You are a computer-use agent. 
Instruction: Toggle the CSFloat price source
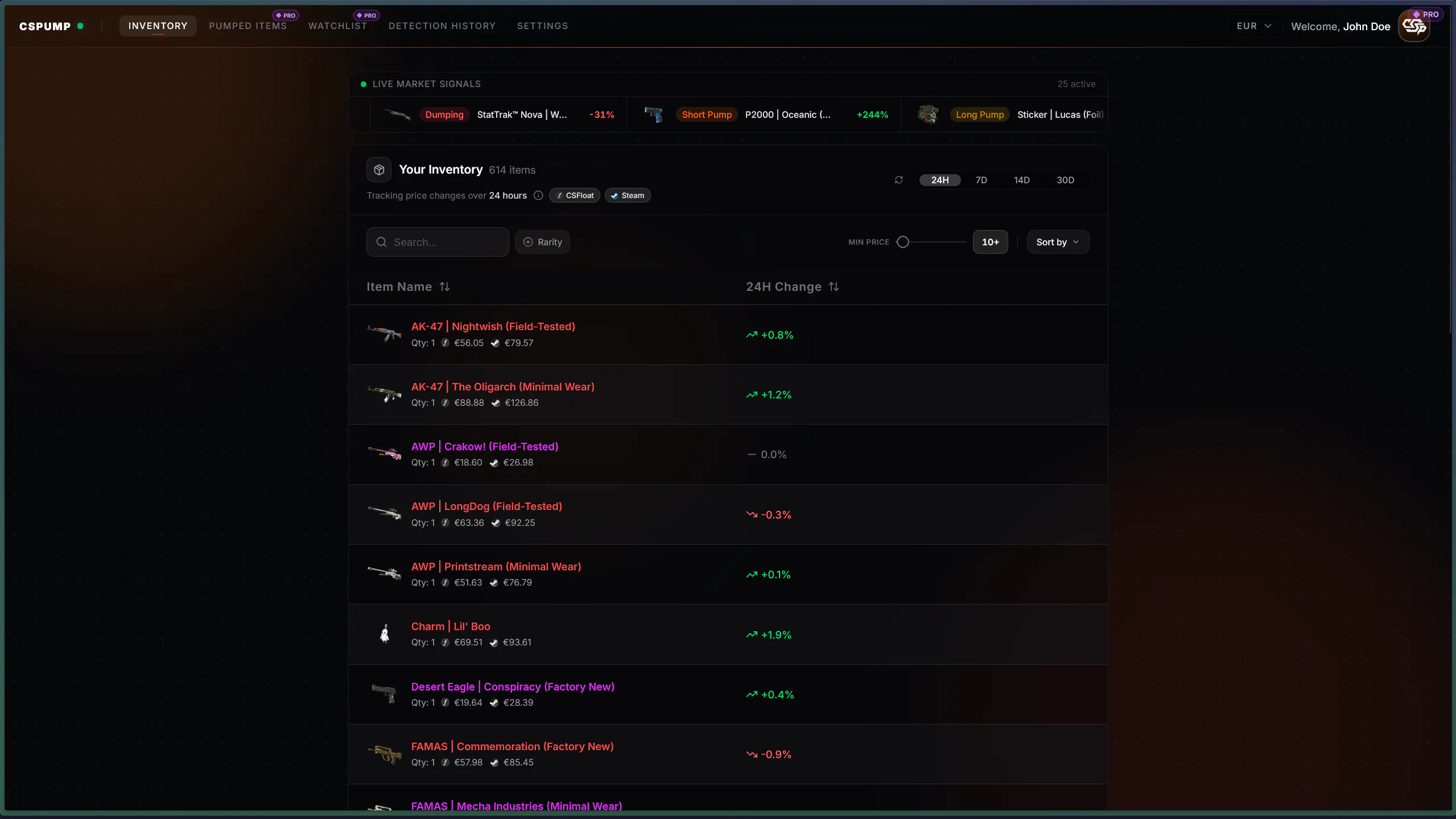point(575,195)
